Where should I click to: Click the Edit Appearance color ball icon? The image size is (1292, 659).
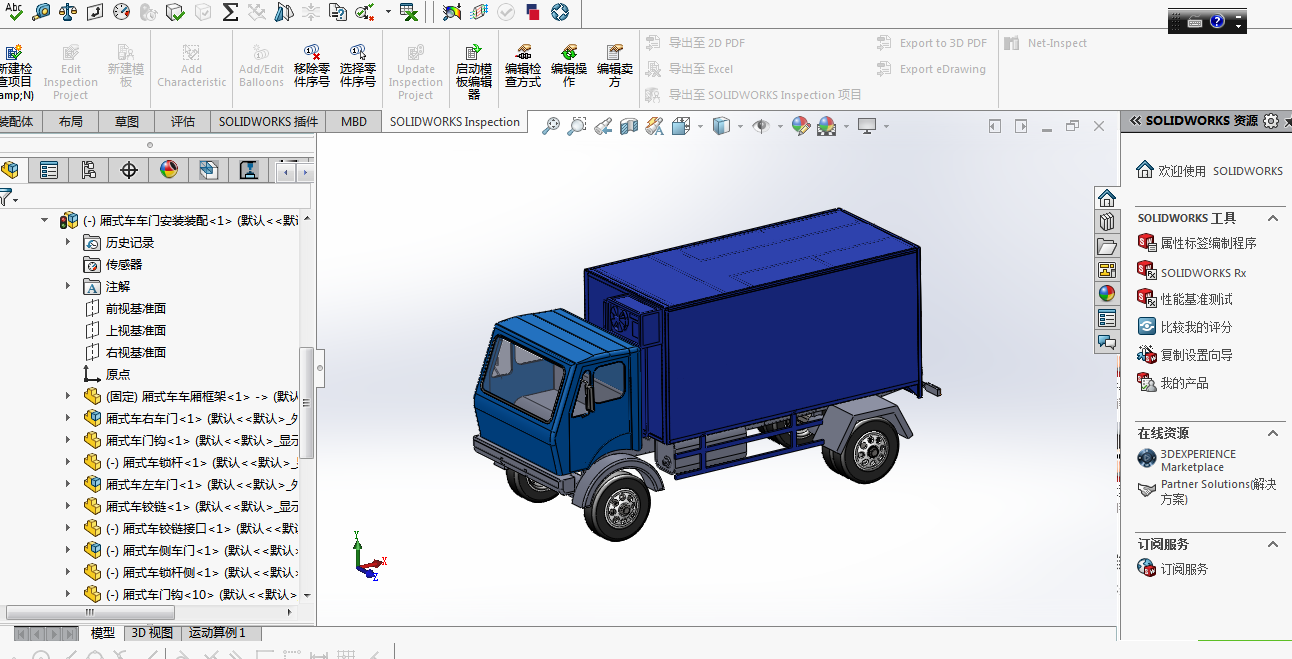[800, 126]
